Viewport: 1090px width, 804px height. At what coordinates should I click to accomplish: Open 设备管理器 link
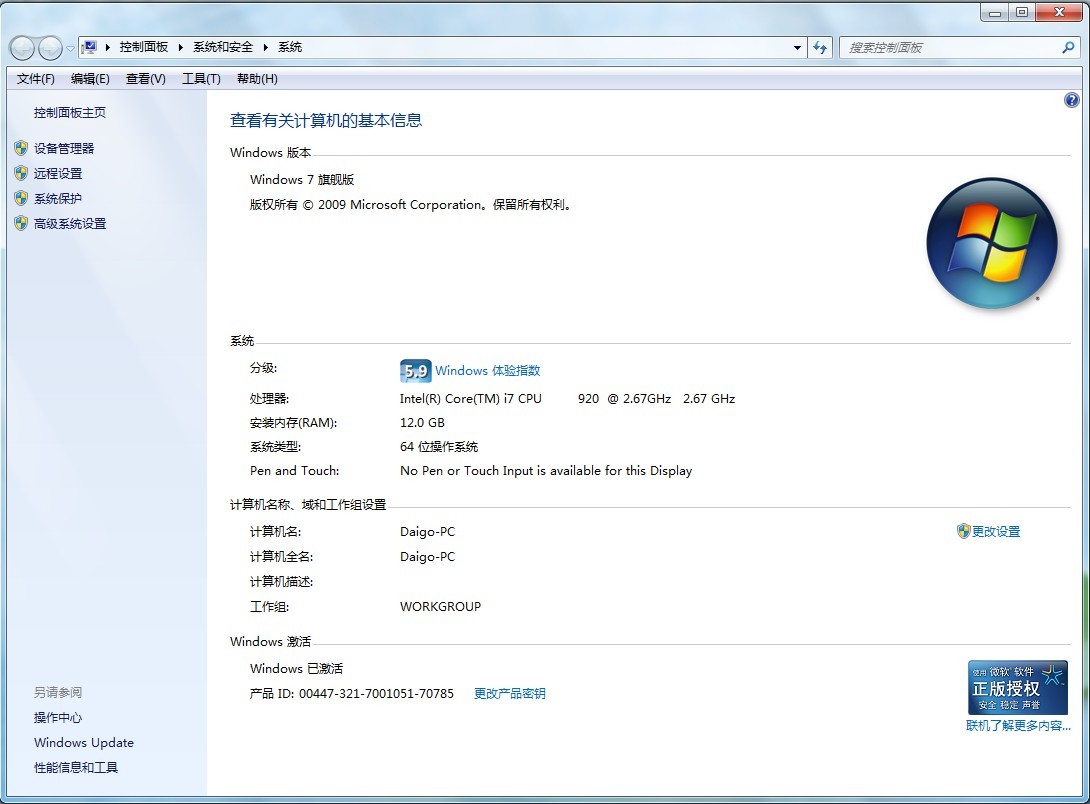point(64,149)
